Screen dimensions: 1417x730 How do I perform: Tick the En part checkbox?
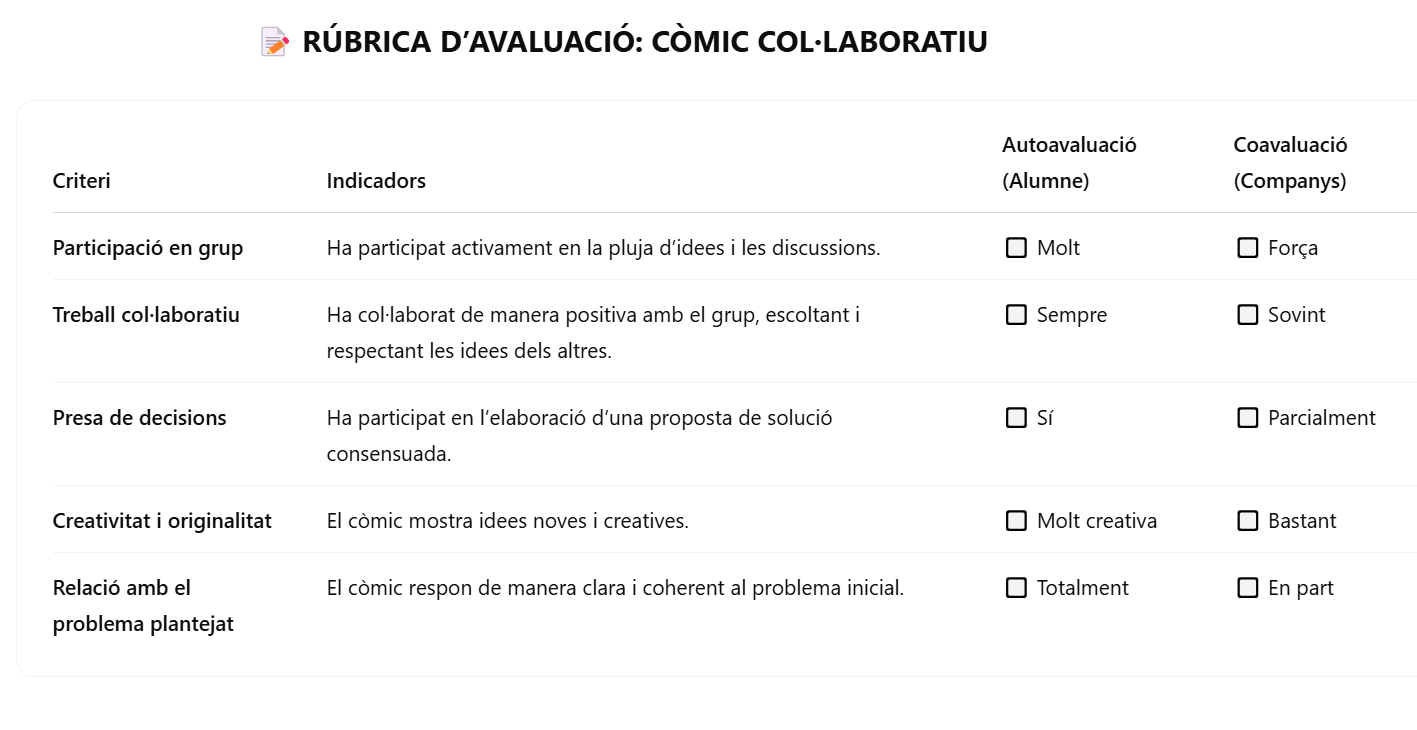coord(1247,588)
